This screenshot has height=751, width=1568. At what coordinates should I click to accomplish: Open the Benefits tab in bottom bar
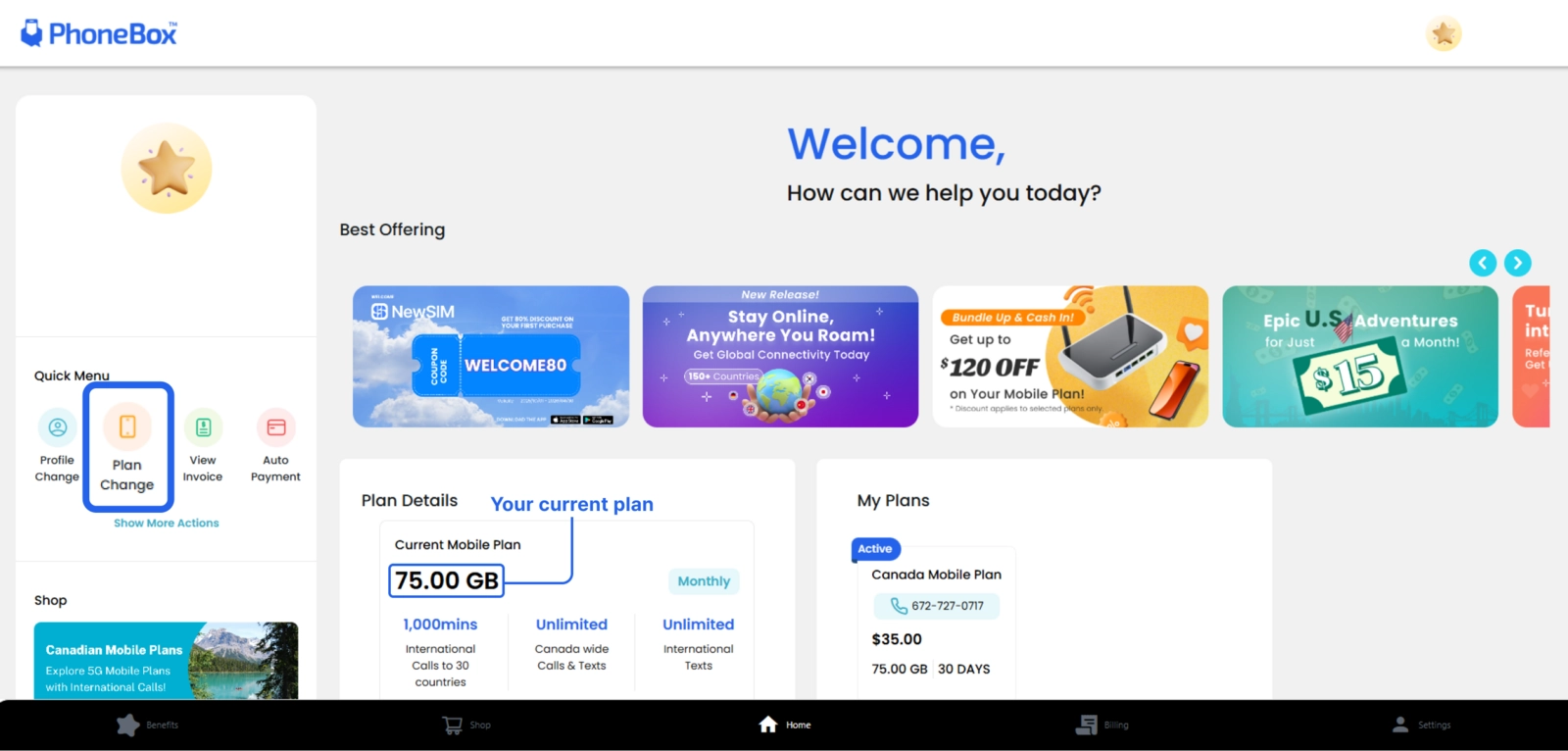pyautogui.click(x=148, y=726)
